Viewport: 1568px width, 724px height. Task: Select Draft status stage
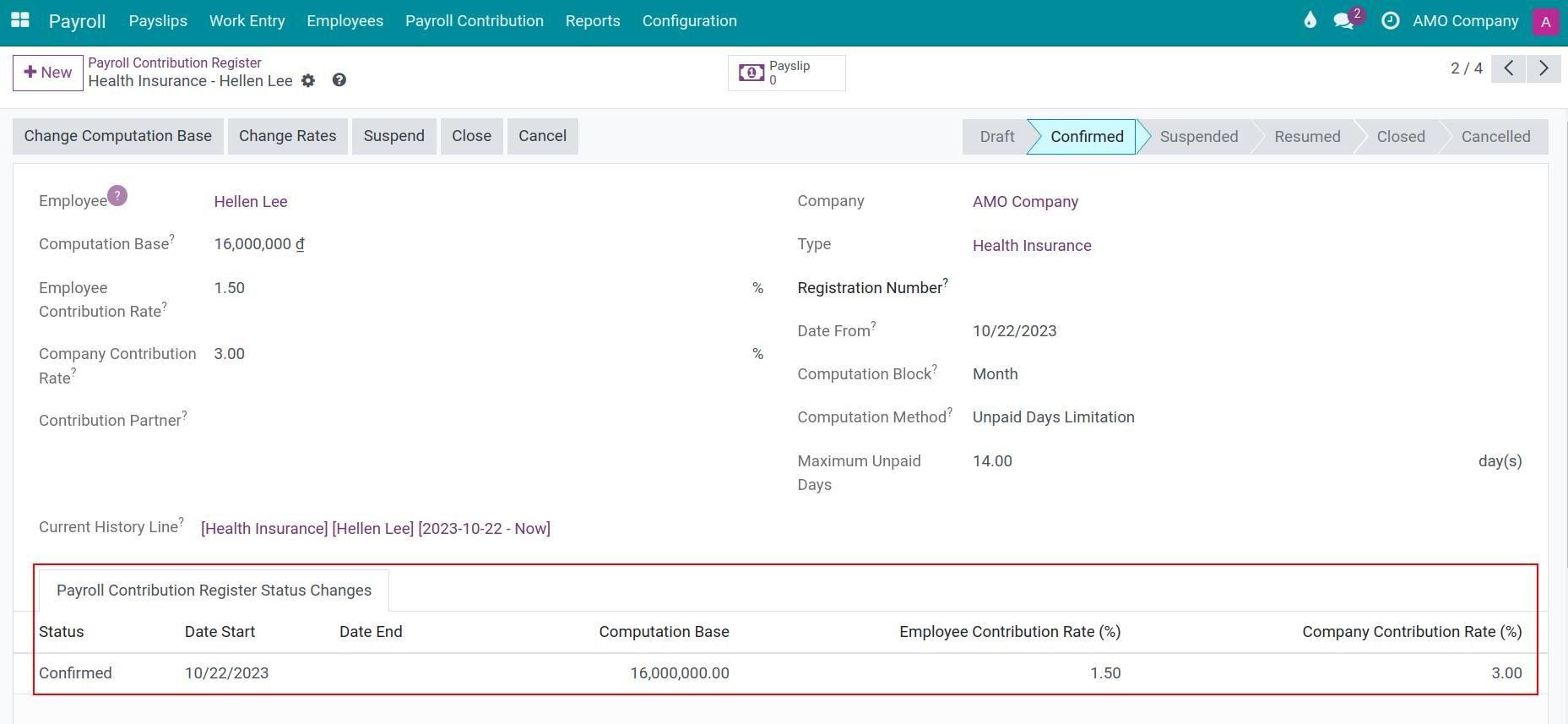(997, 137)
